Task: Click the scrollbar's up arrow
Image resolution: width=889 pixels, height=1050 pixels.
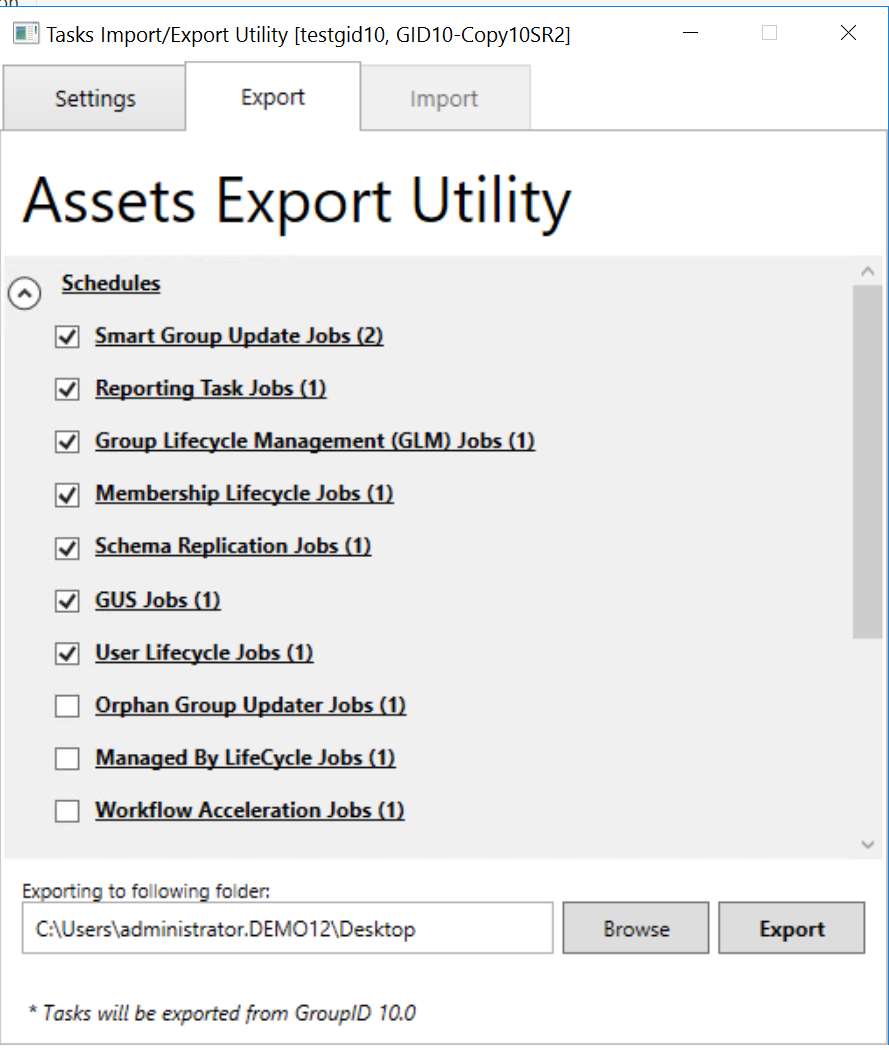Action: coord(869,269)
